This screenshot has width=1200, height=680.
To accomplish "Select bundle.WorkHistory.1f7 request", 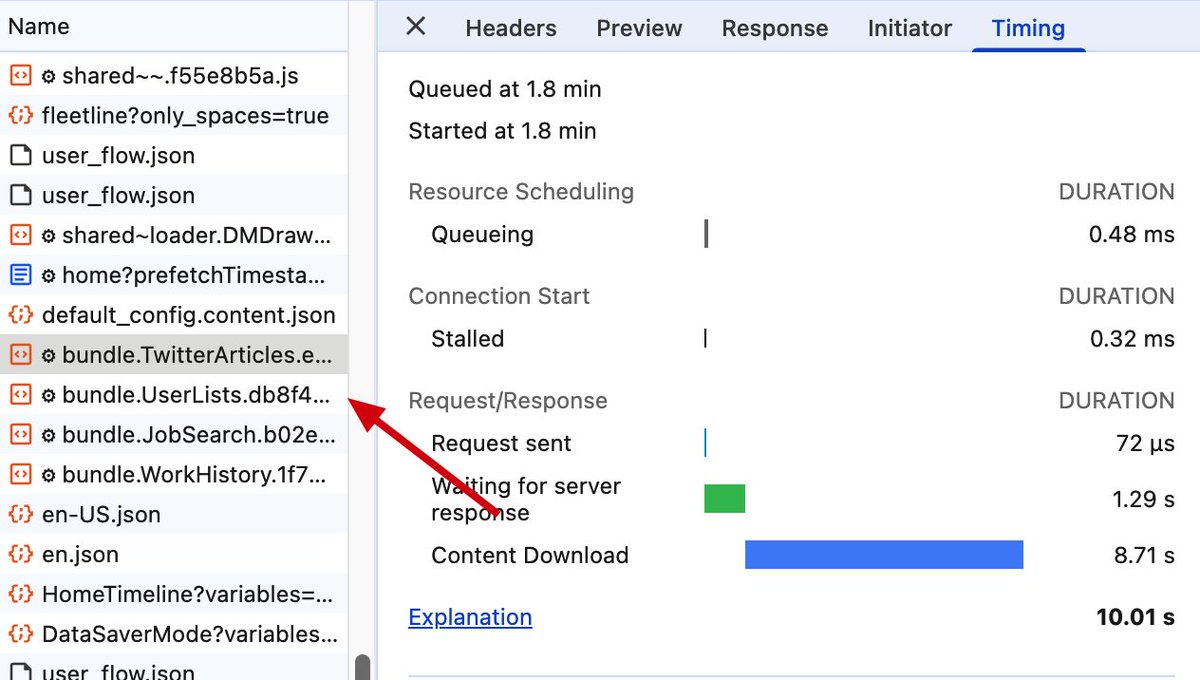I will (x=174, y=475).
